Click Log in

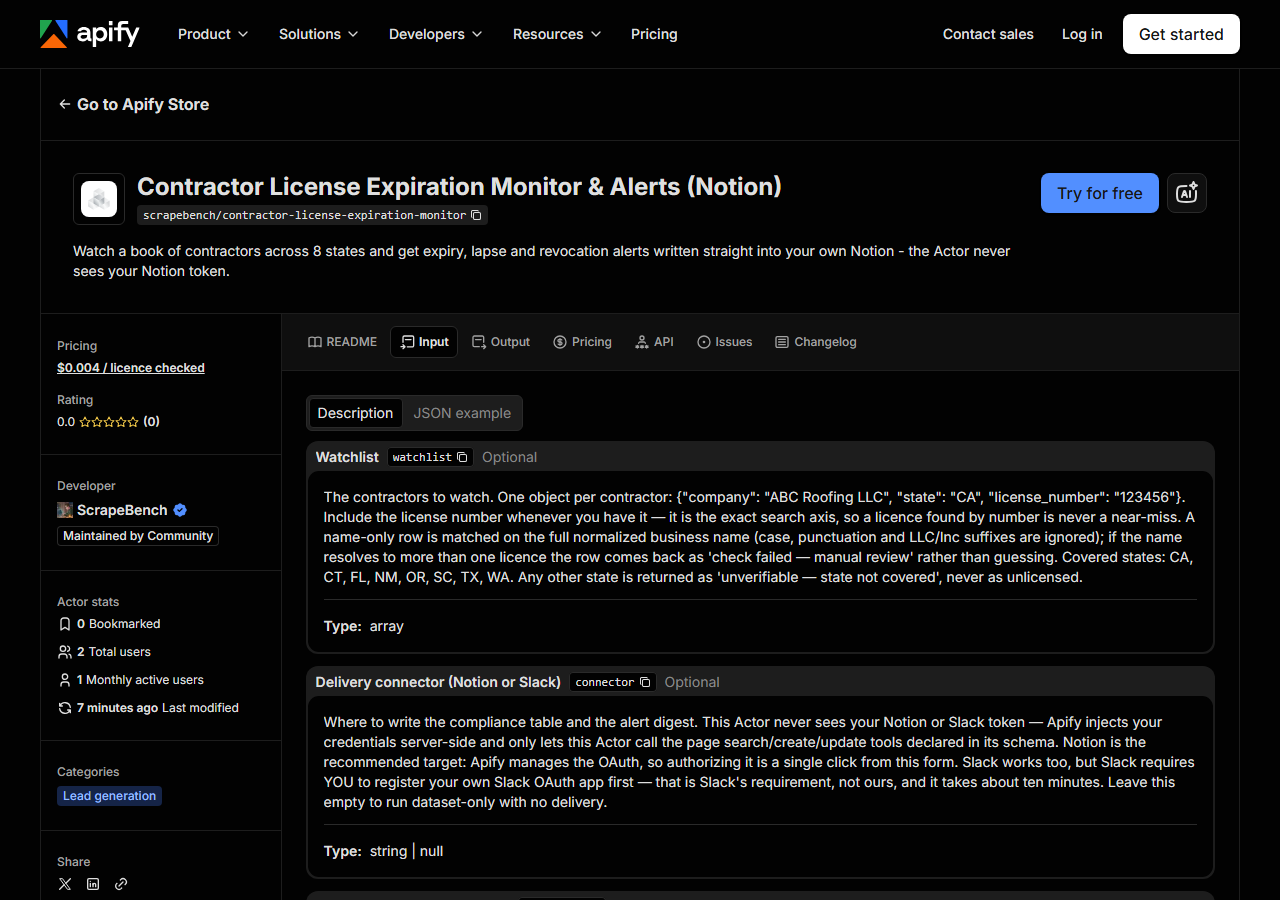(1082, 34)
